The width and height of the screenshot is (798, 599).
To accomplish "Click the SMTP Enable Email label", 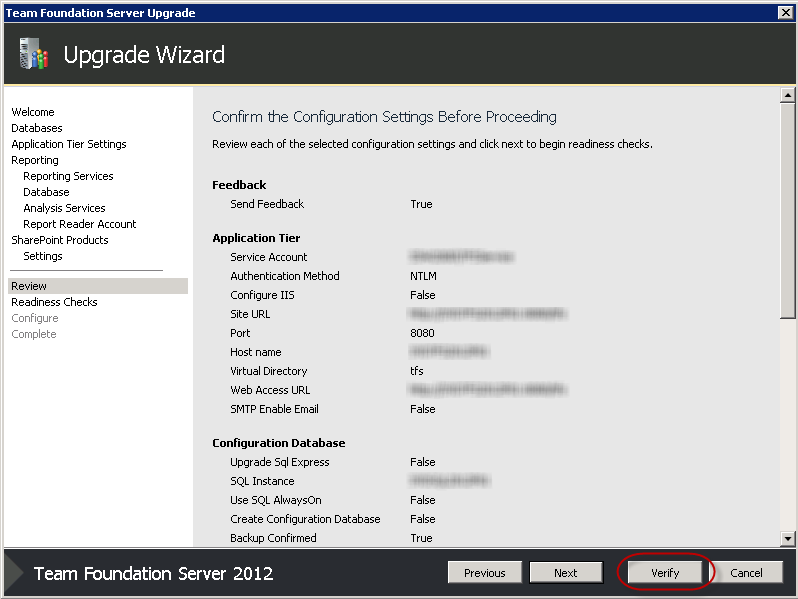I will tap(274, 409).
